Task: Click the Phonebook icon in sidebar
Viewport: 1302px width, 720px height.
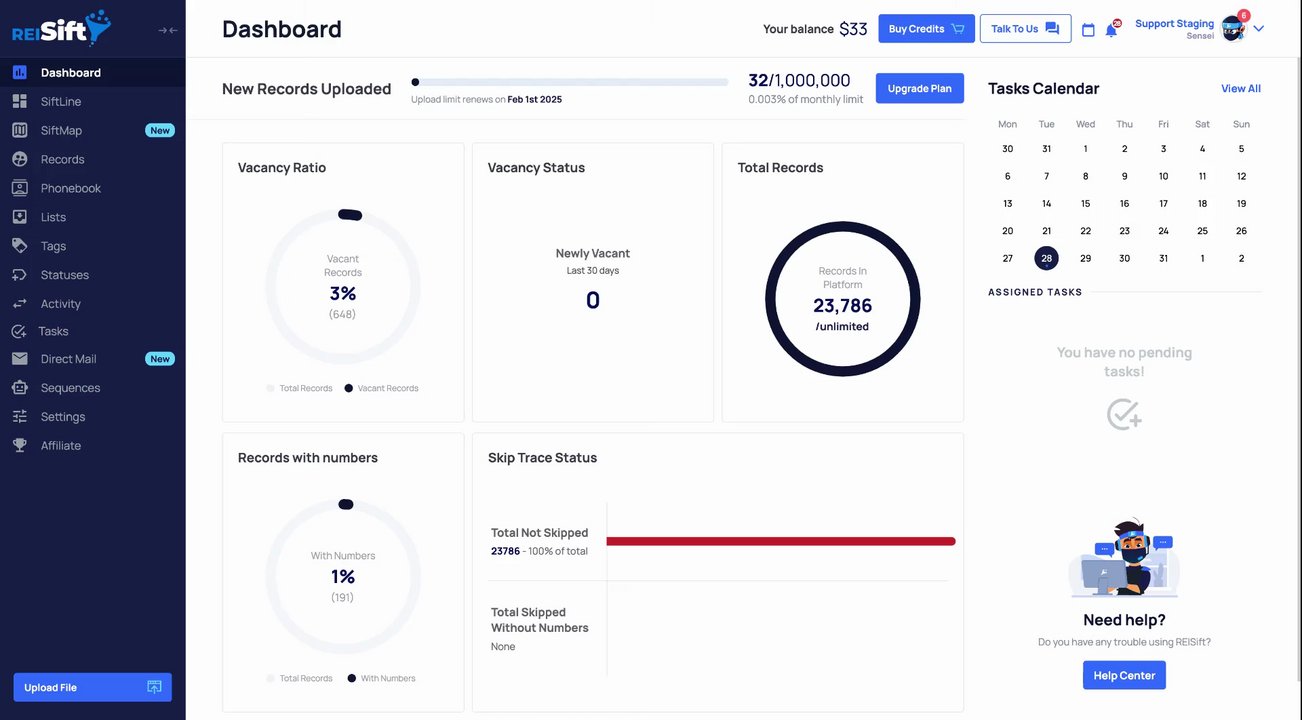Action: (x=19, y=188)
